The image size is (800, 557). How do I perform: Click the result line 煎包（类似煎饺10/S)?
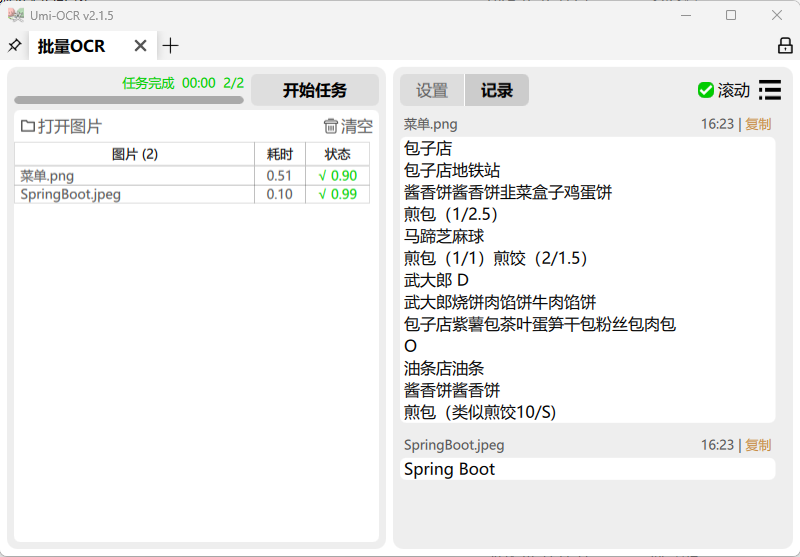pyautogui.click(x=480, y=412)
